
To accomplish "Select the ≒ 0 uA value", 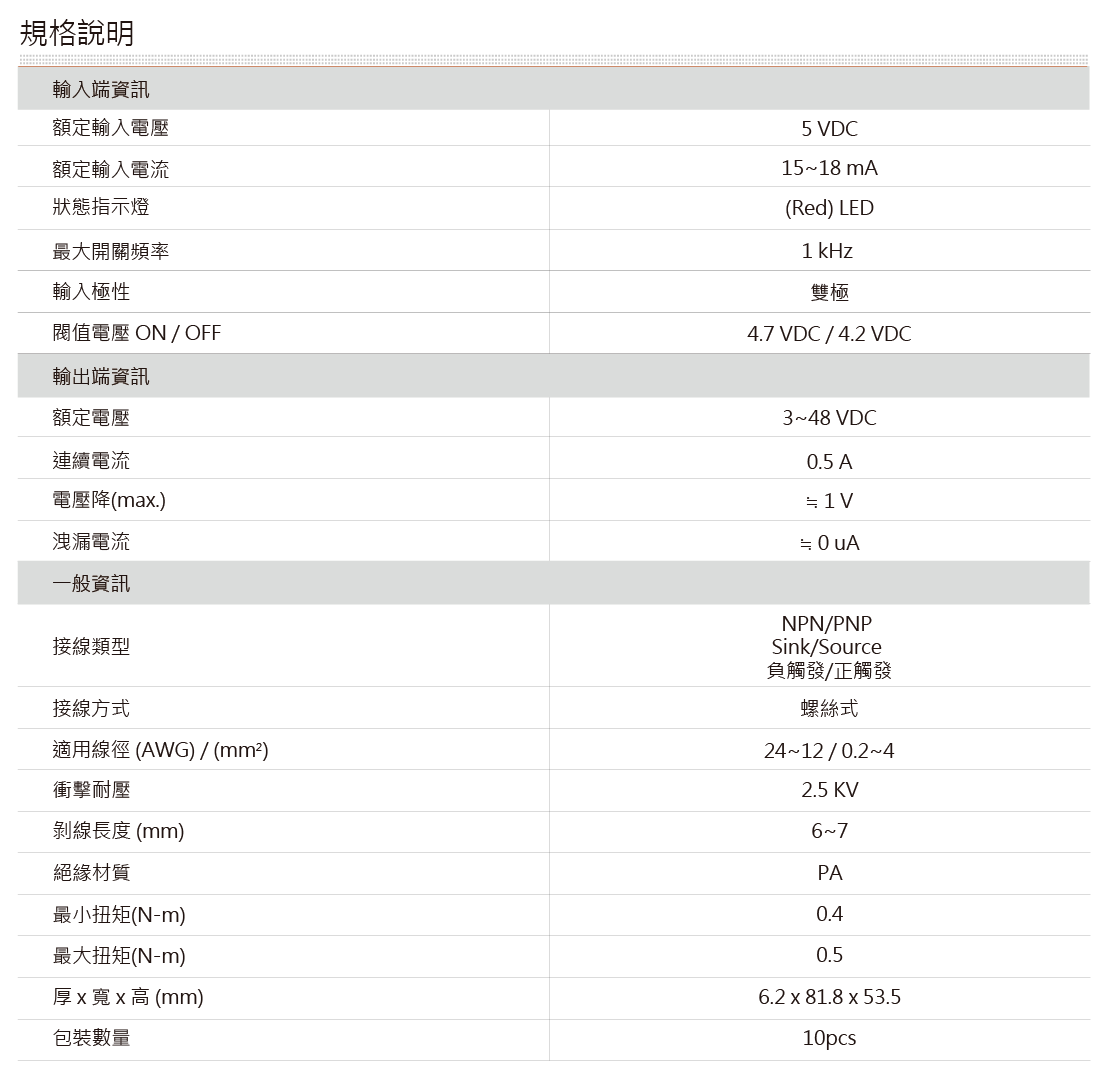I will coord(829,543).
